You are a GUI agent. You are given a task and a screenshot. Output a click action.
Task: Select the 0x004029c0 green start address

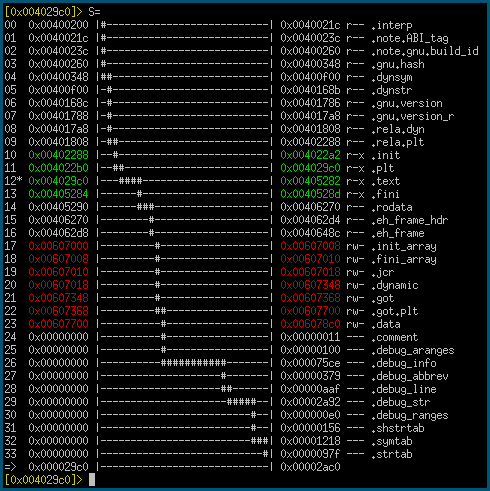pyautogui.click(x=58, y=181)
